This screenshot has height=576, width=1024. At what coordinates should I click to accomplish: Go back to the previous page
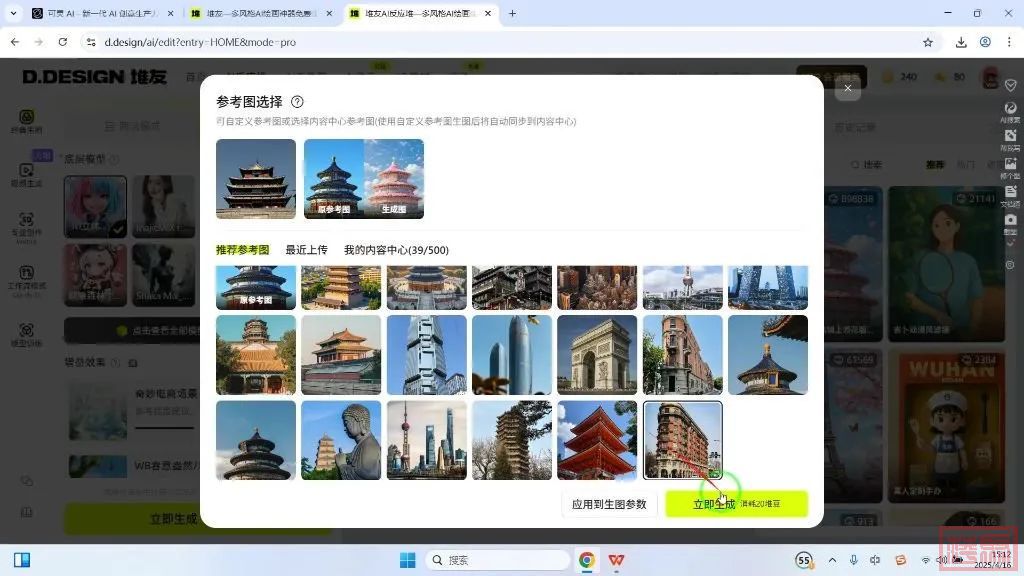point(15,42)
